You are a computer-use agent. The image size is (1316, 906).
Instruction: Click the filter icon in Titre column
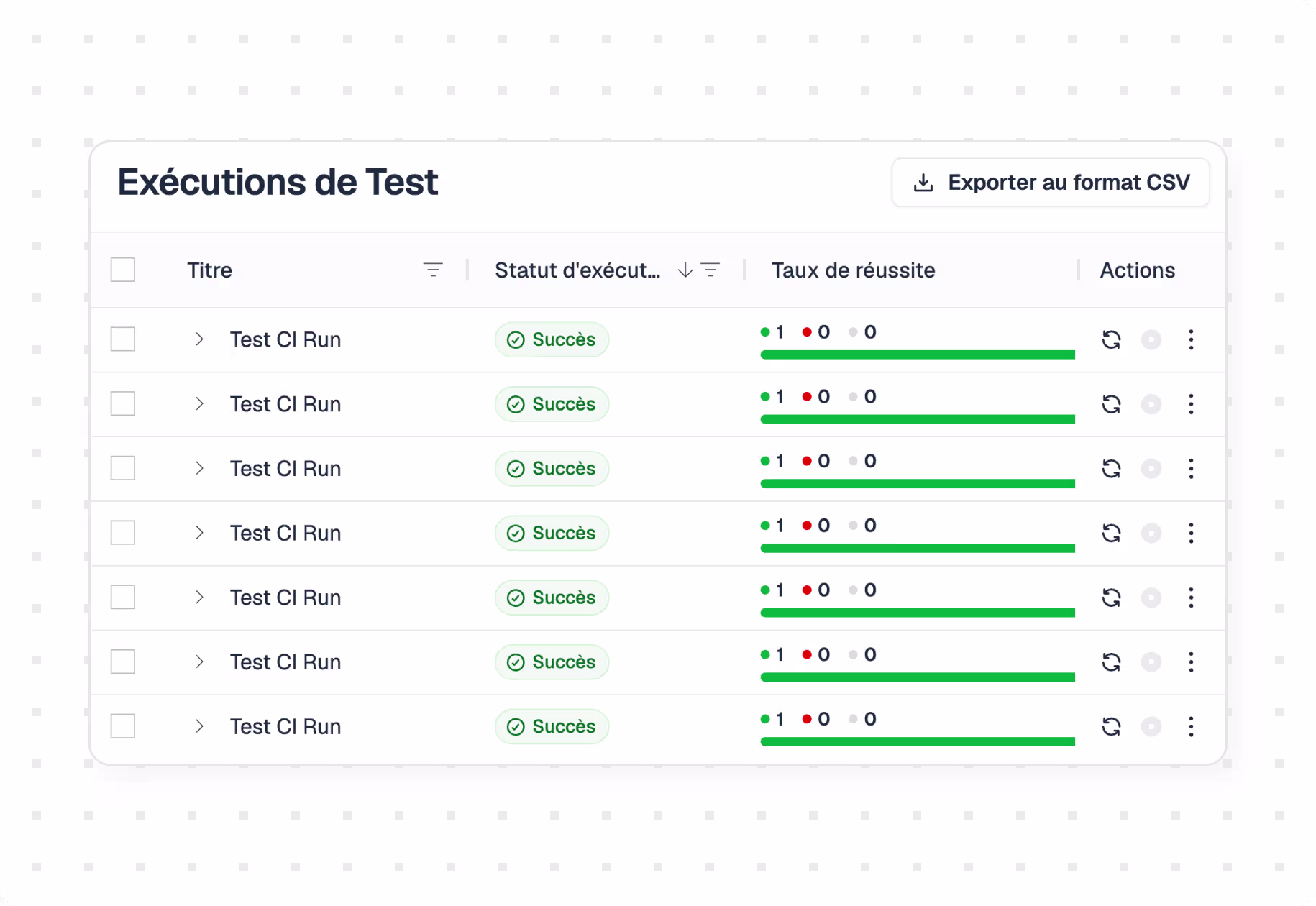pos(433,270)
